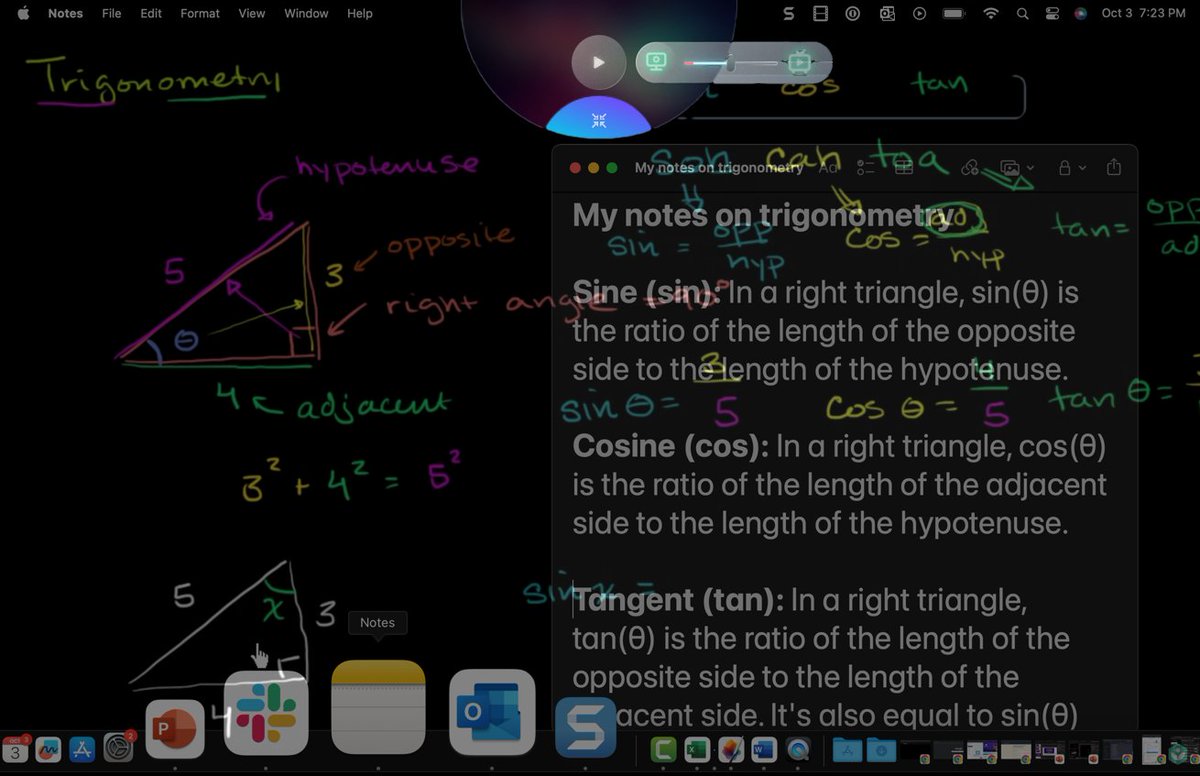Open Control Center
The width and height of the screenshot is (1200, 776).
pos(1051,13)
